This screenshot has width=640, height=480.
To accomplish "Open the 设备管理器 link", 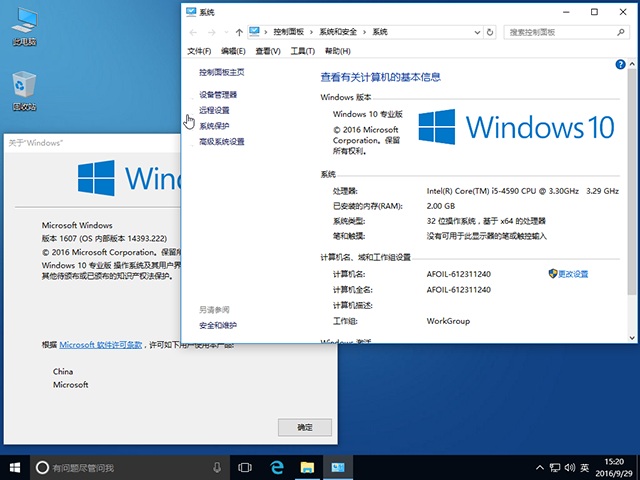I will (218, 94).
